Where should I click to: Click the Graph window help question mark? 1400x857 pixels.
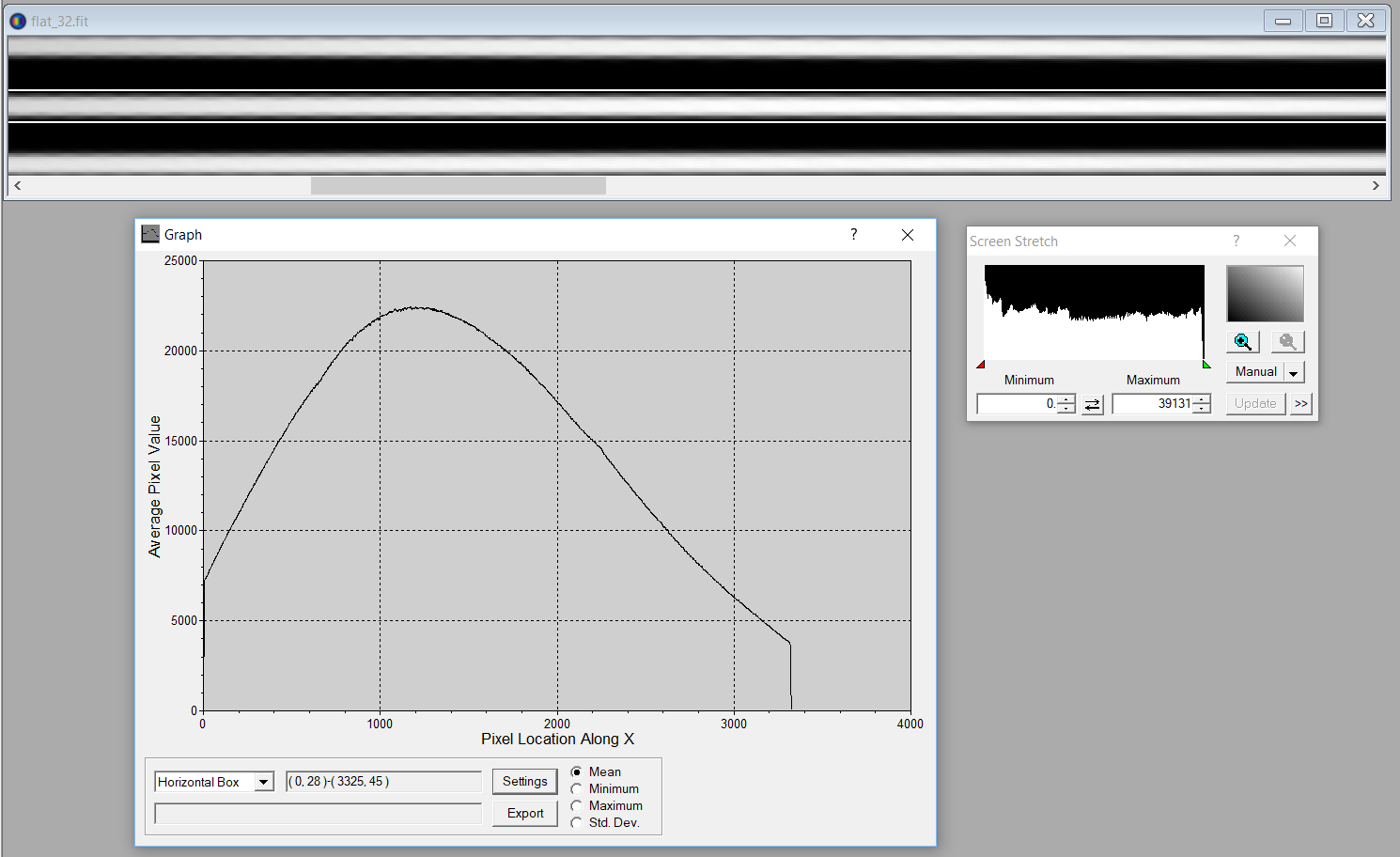coord(853,234)
